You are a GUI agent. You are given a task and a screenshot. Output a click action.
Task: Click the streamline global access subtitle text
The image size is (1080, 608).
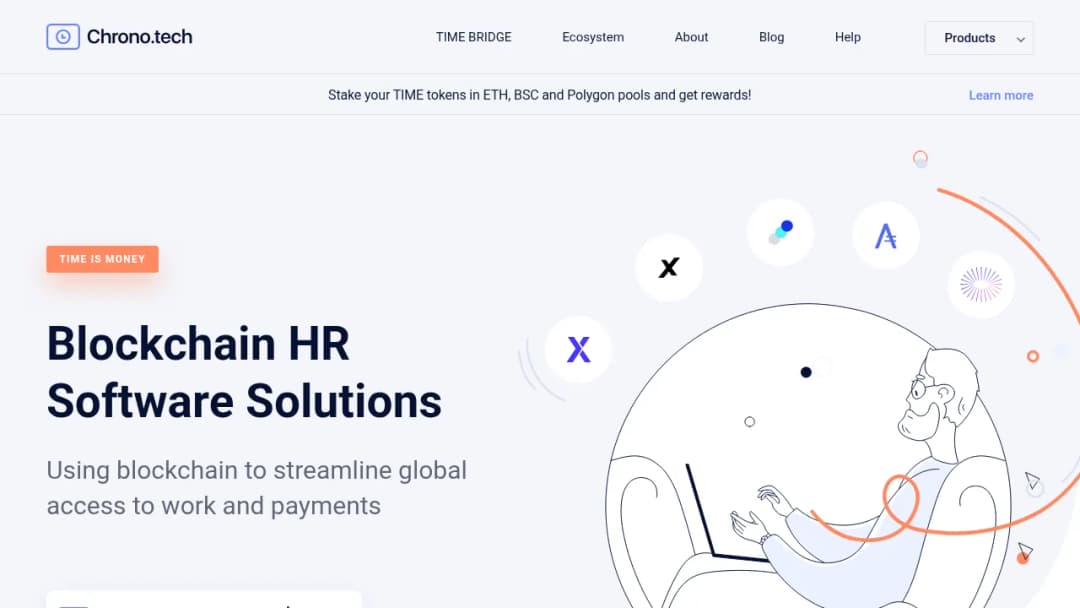[257, 488]
